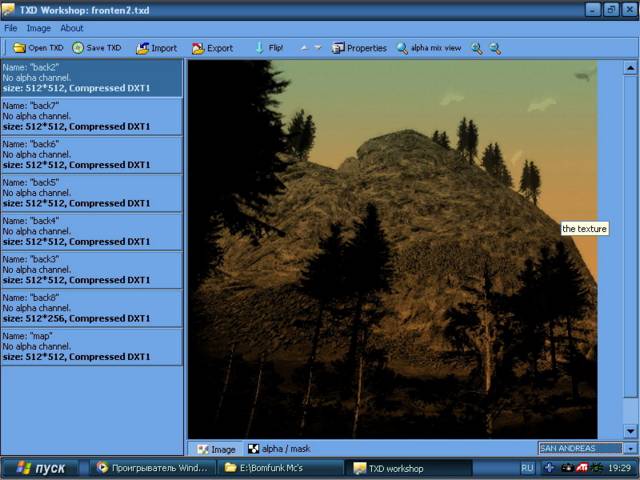This screenshot has width=640, height=480.
Task: Switch to Windows Media Player taskbar item
Action: point(153,468)
